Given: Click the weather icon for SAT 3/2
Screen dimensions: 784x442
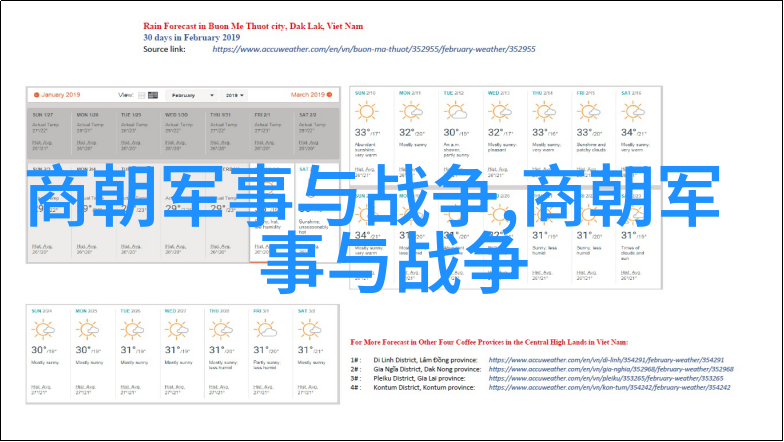Looking at the screenshot, I should [x=310, y=330].
